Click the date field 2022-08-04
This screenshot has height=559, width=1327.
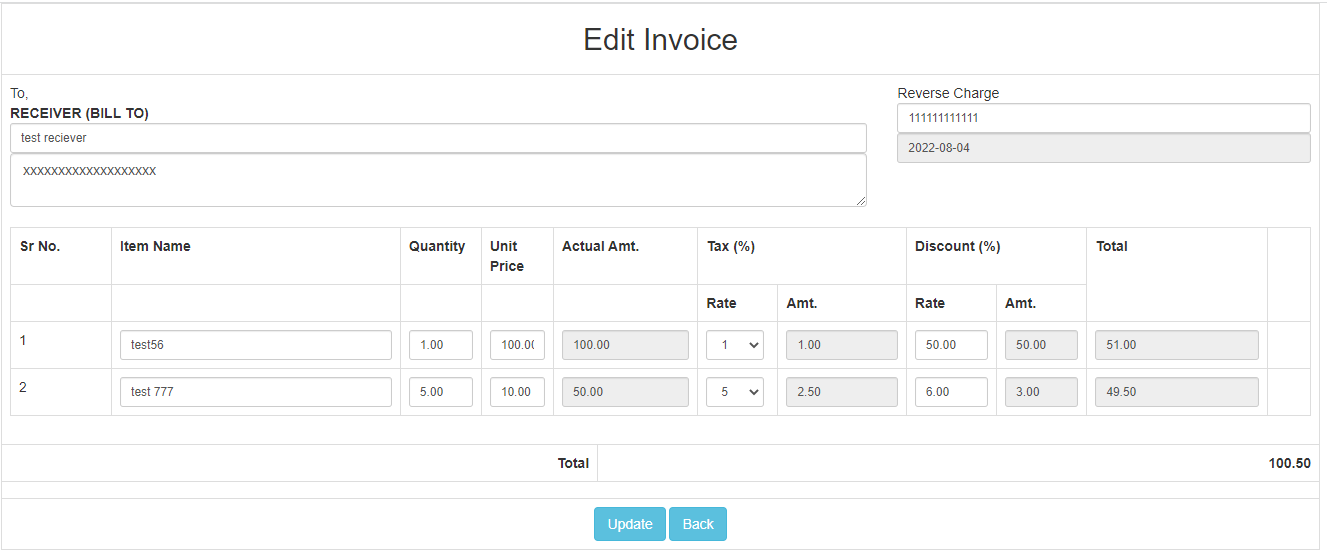point(1104,148)
